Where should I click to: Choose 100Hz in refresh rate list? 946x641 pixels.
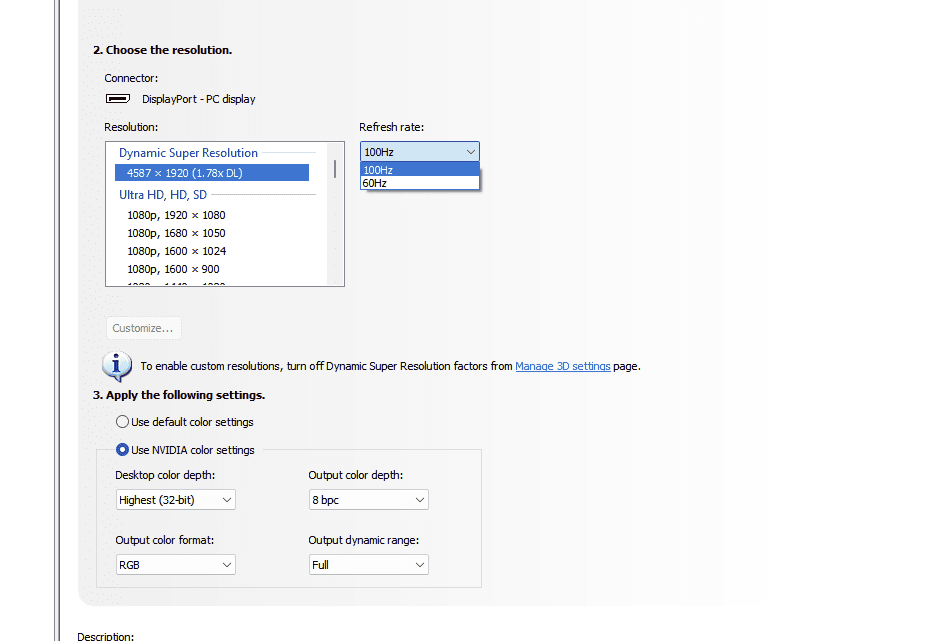click(420, 170)
